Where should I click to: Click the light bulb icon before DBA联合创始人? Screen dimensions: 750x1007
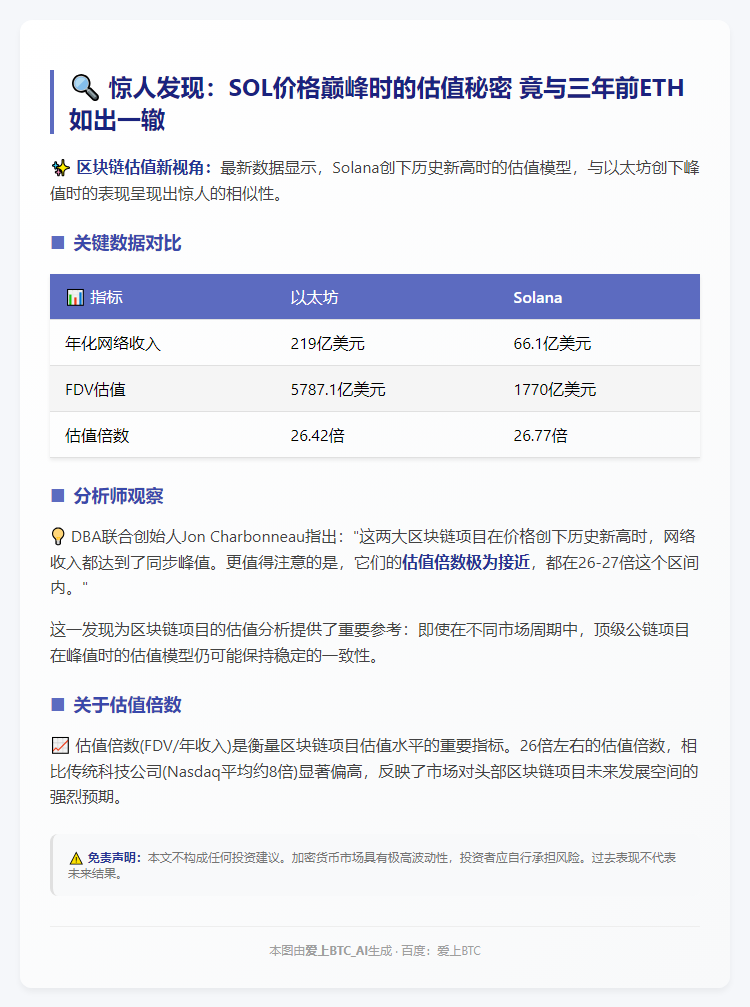[x=58, y=537]
